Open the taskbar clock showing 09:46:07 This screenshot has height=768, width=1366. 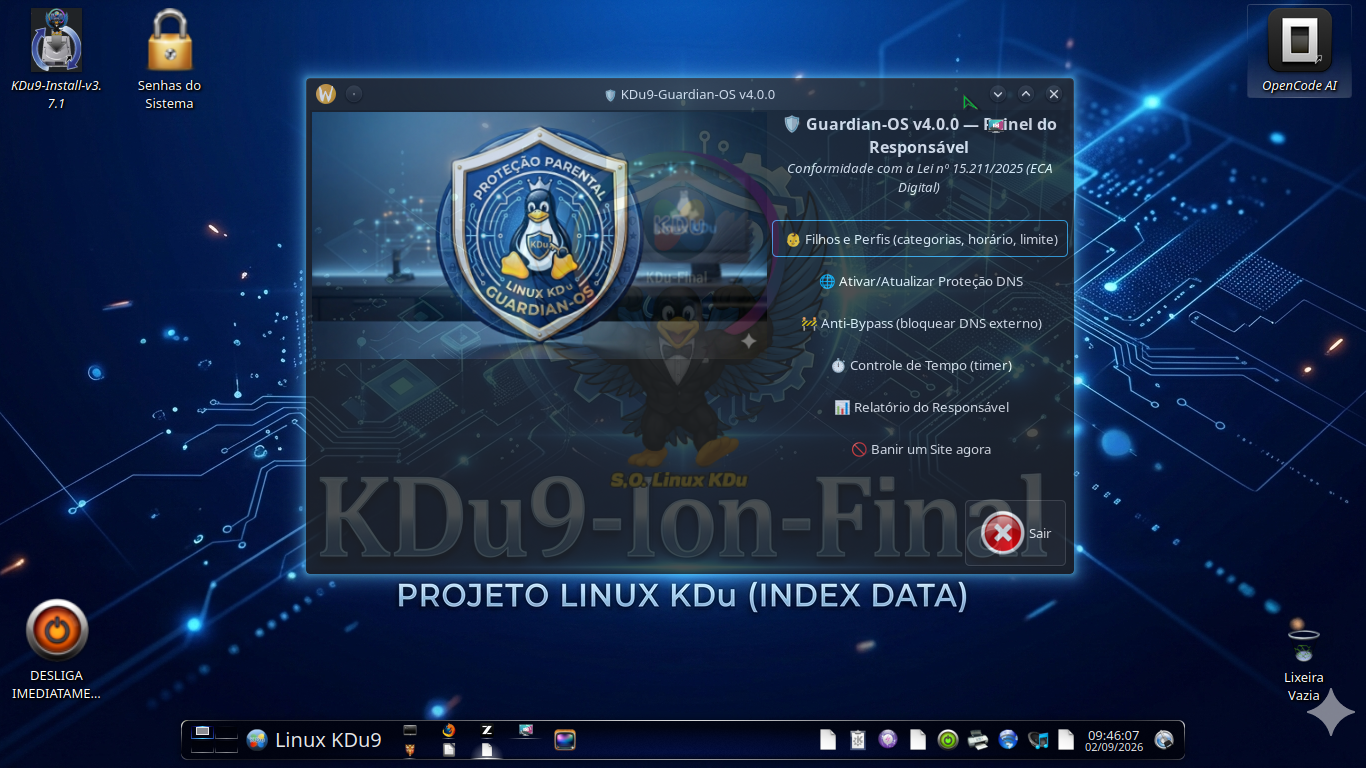(1114, 740)
